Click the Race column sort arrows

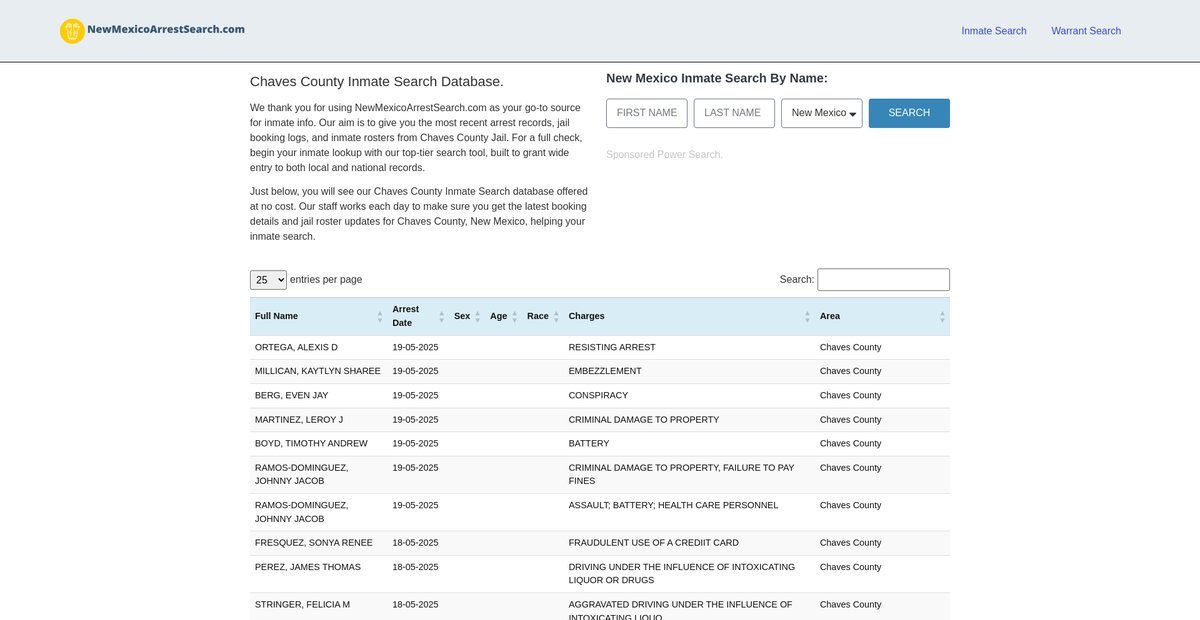coord(556,316)
